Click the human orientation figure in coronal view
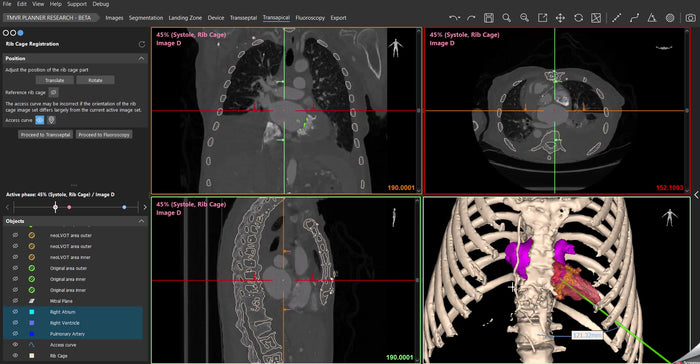 tap(396, 48)
